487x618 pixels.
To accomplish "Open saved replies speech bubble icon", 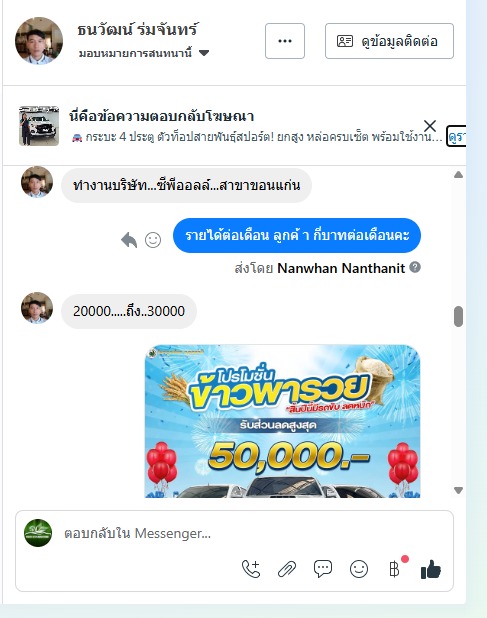I will click(x=323, y=569).
